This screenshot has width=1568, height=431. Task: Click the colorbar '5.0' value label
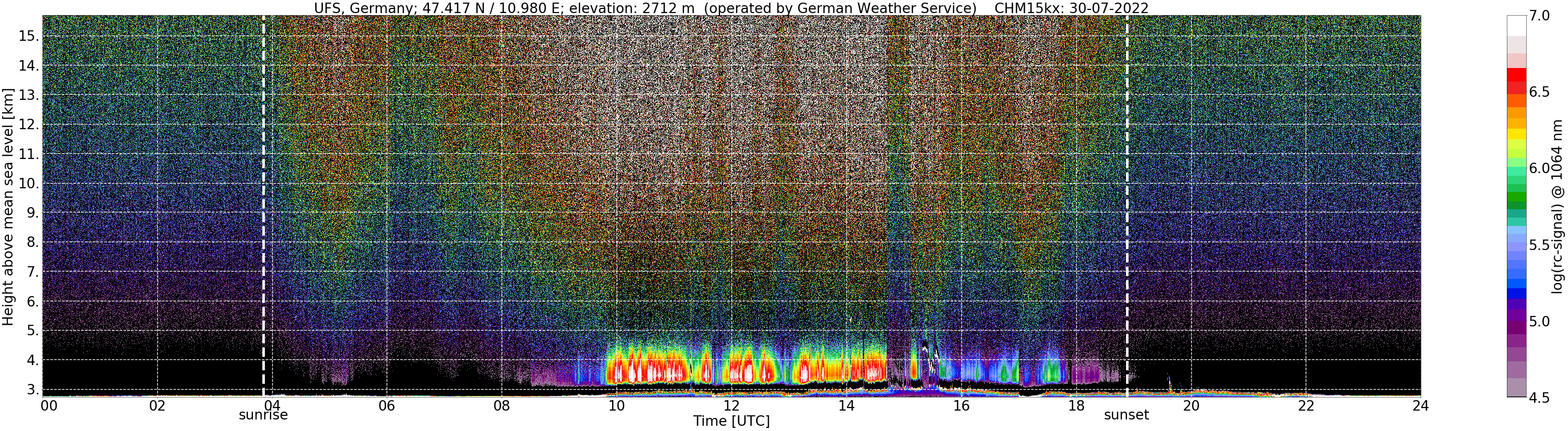click(x=1539, y=321)
